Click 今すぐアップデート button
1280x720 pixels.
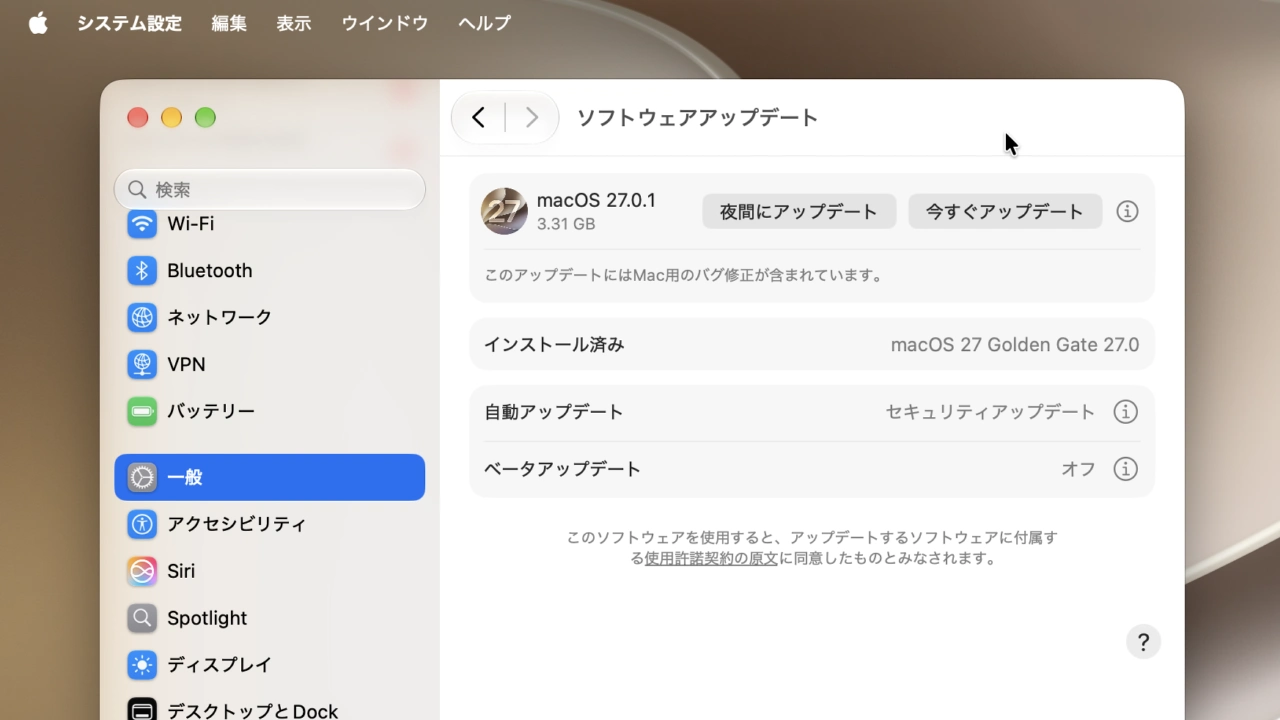tap(1005, 211)
